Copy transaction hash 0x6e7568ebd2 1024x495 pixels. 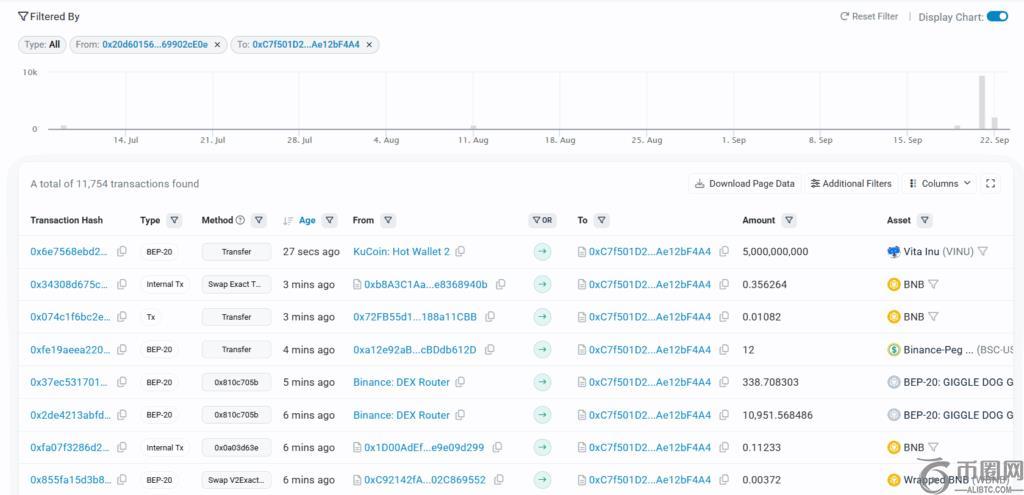(122, 252)
